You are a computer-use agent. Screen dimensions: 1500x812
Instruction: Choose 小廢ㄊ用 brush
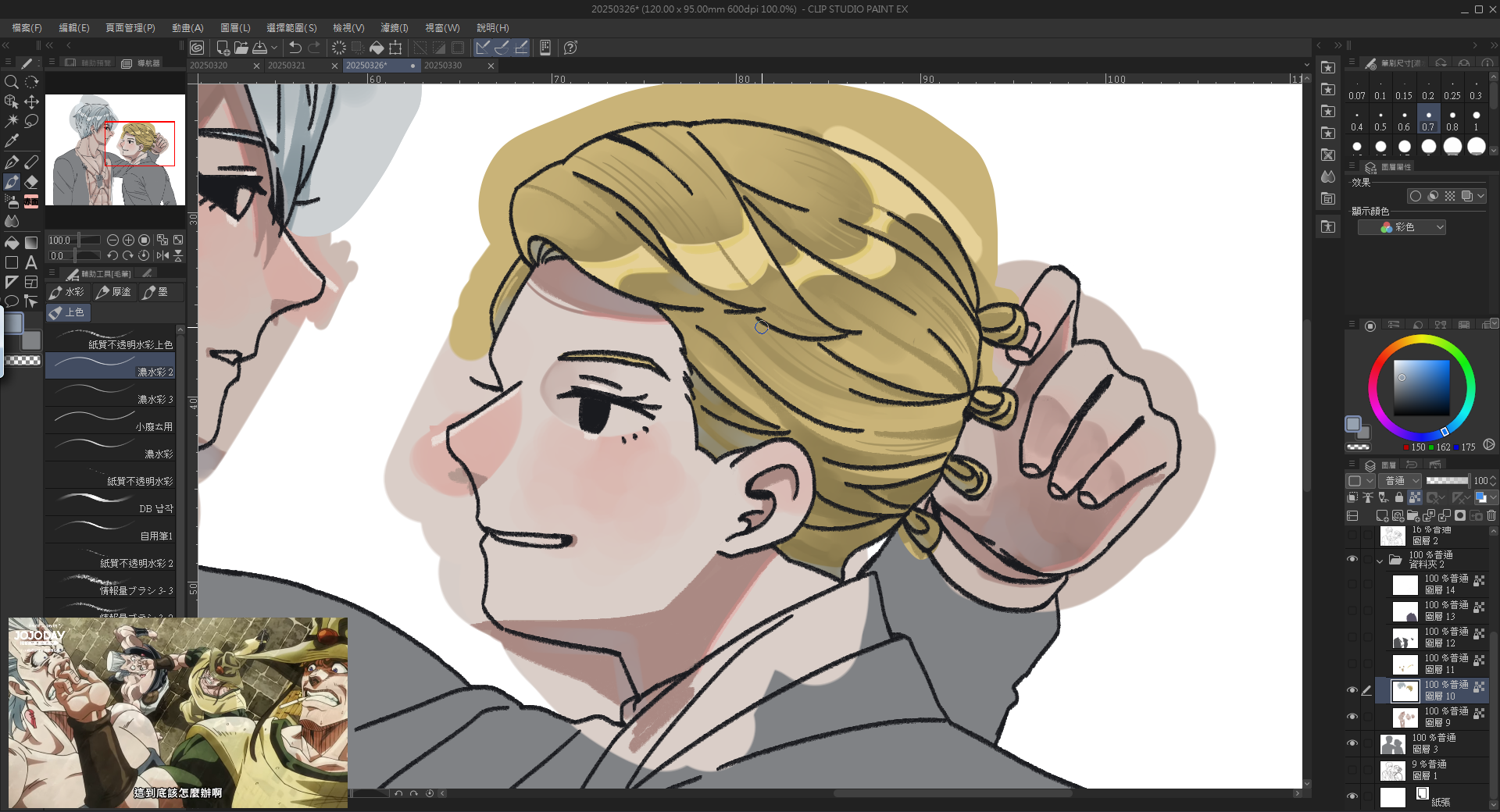click(x=109, y=420)
